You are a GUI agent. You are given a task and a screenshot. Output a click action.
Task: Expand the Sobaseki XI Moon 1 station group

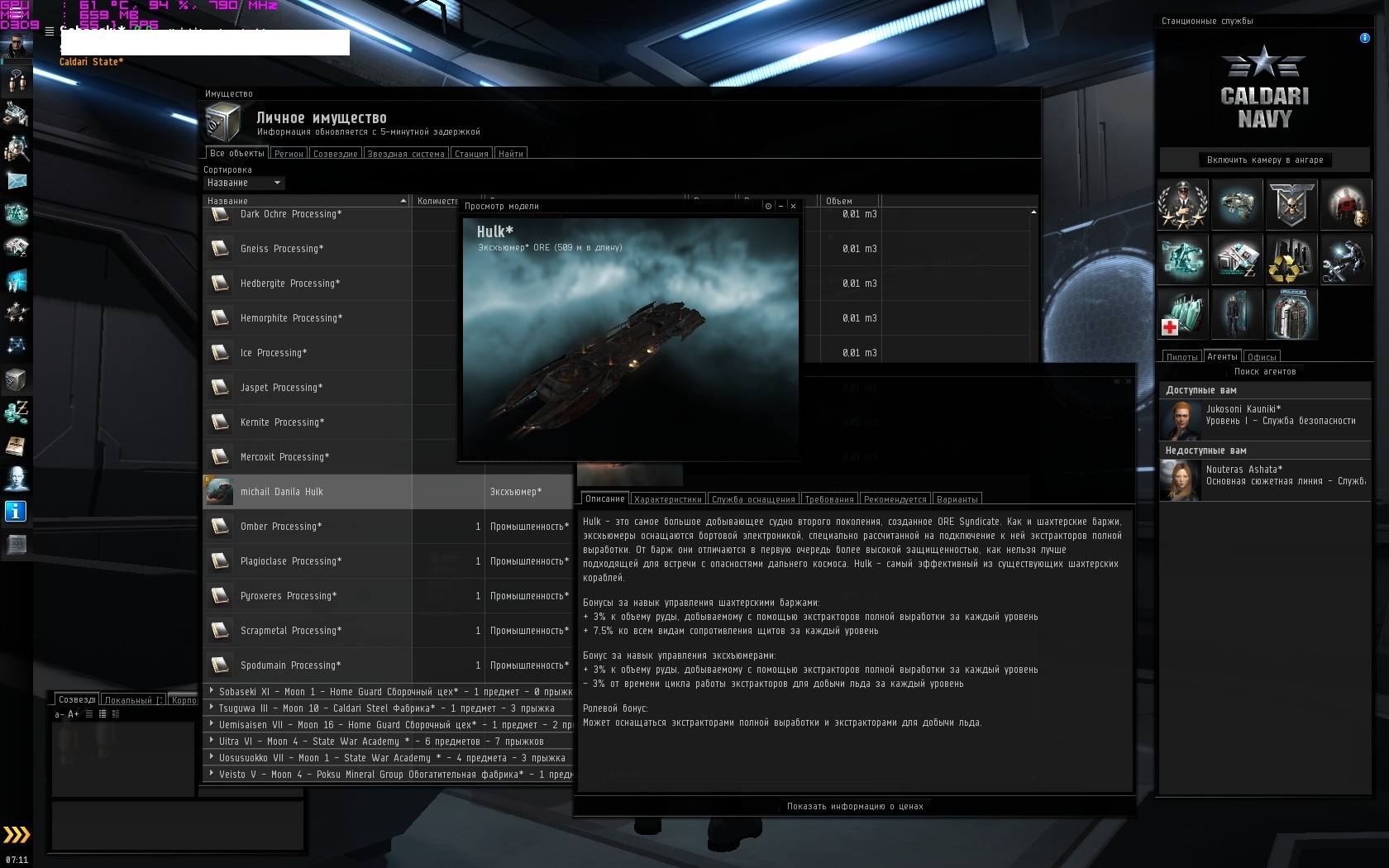[x=212, y=691]
